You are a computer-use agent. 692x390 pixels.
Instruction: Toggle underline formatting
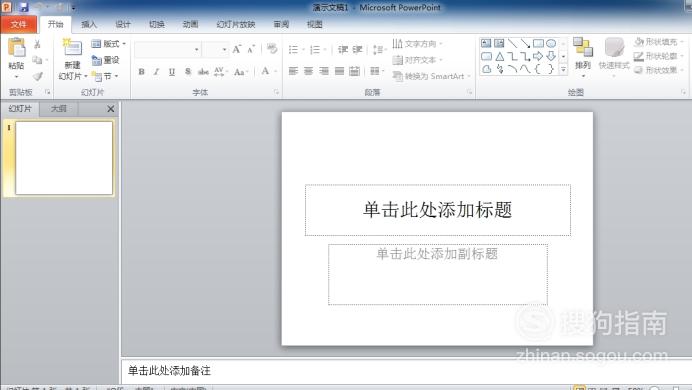pos(172,71)
